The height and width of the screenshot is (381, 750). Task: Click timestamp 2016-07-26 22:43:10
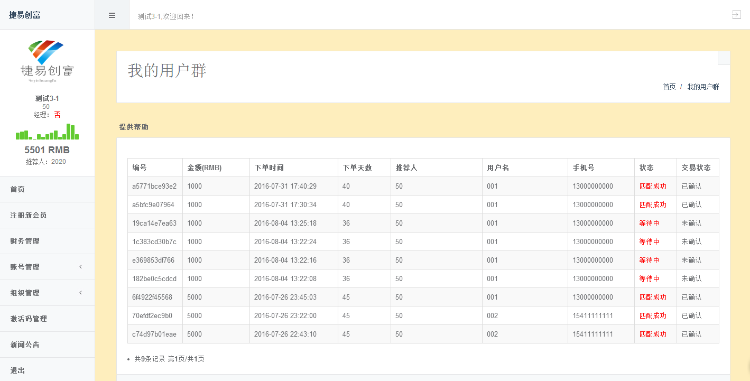tap(285, 334)
